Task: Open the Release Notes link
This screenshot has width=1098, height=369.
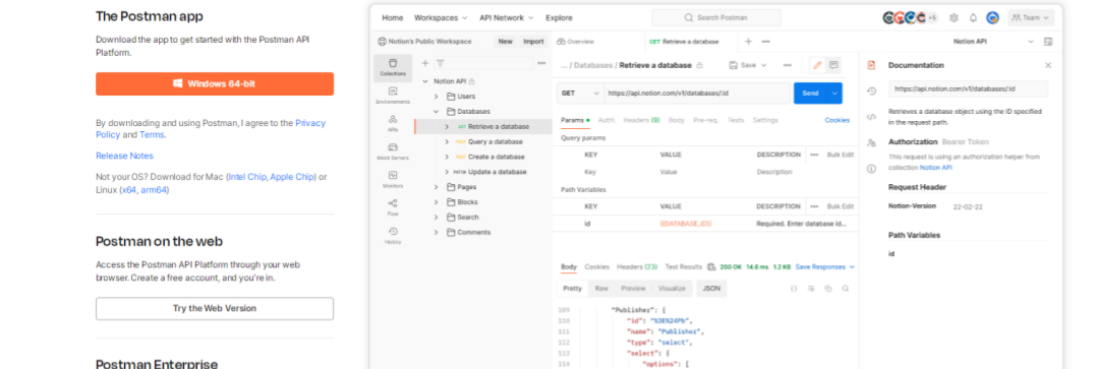Action: tap(125, 155)
